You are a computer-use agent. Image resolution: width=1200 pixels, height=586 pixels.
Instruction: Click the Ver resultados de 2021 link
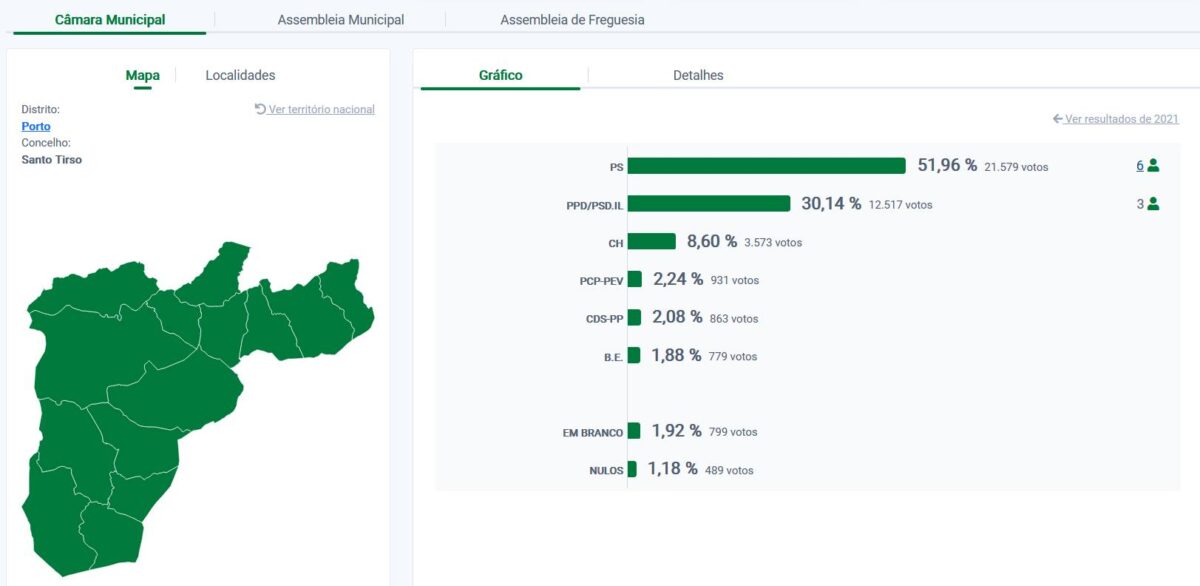[1122, 119]
